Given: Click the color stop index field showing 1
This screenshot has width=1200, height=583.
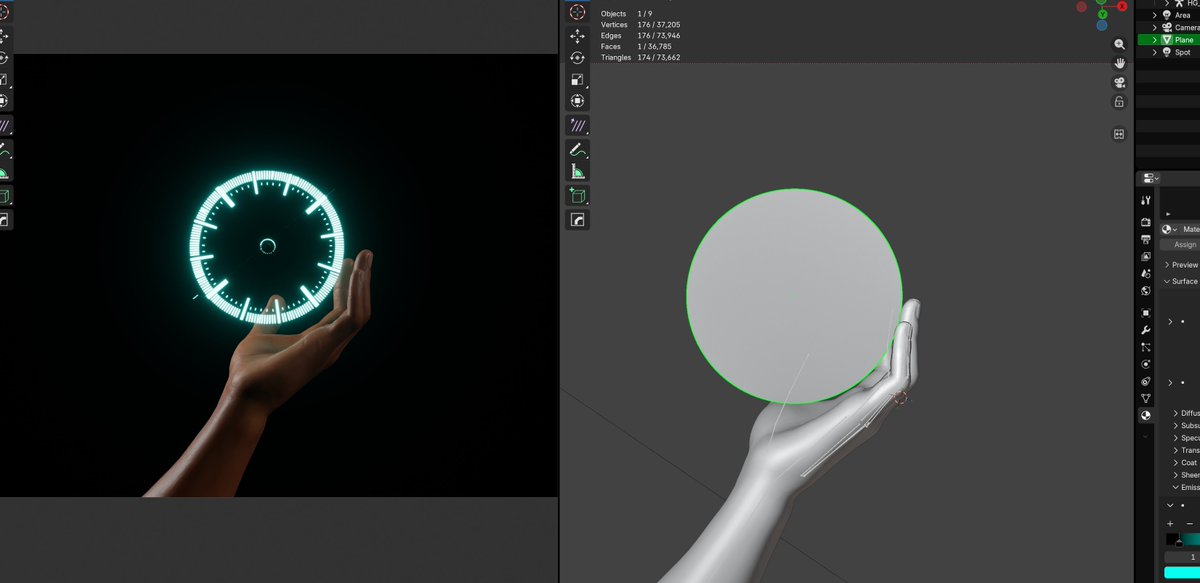Looking at the screenshot, I should 1182,557.
